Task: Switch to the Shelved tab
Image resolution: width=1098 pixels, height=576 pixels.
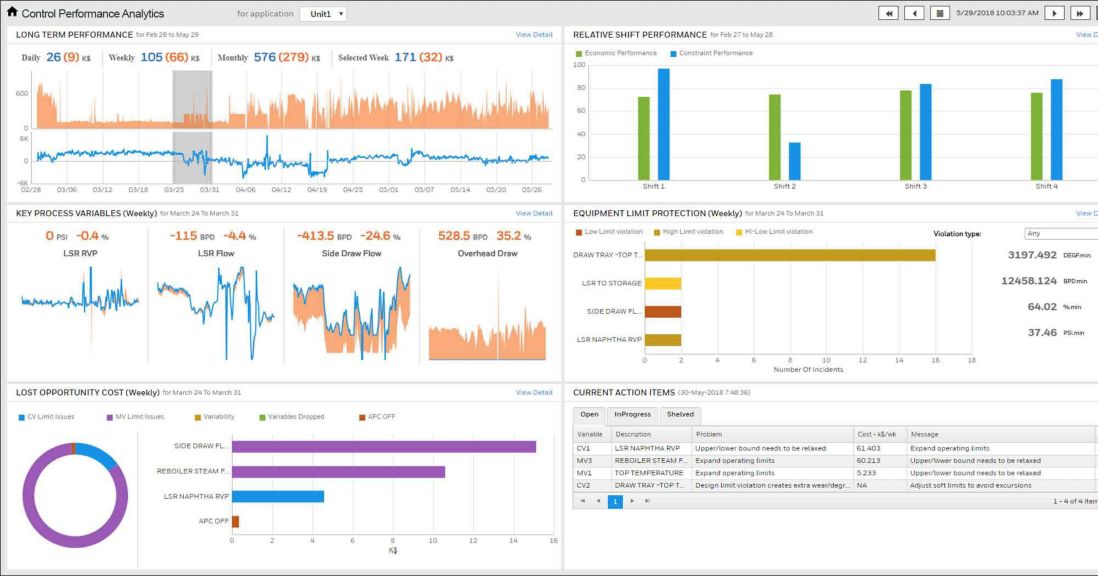Action: [x=679, y=413]
